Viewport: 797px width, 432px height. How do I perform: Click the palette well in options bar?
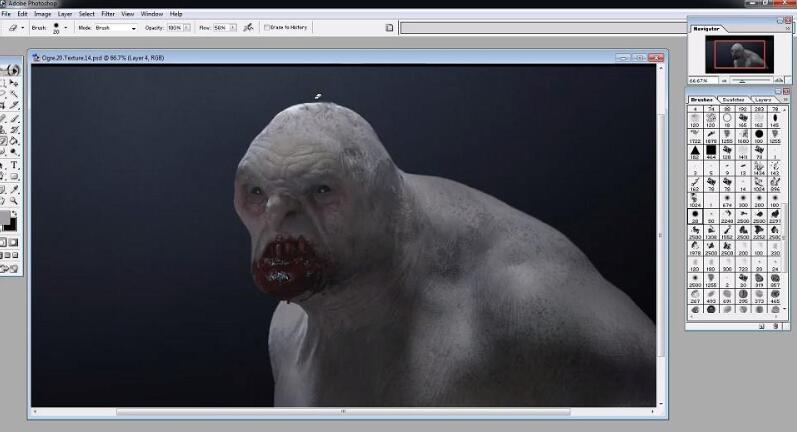pos(543,27)
